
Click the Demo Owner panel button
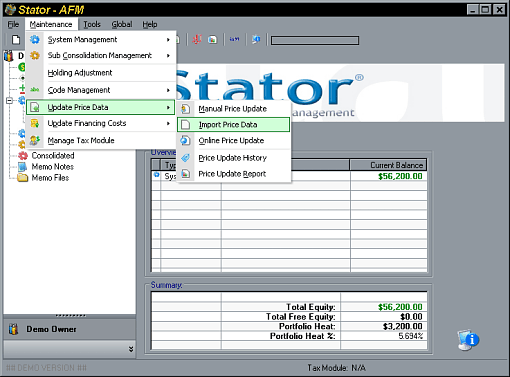[70, 329]
